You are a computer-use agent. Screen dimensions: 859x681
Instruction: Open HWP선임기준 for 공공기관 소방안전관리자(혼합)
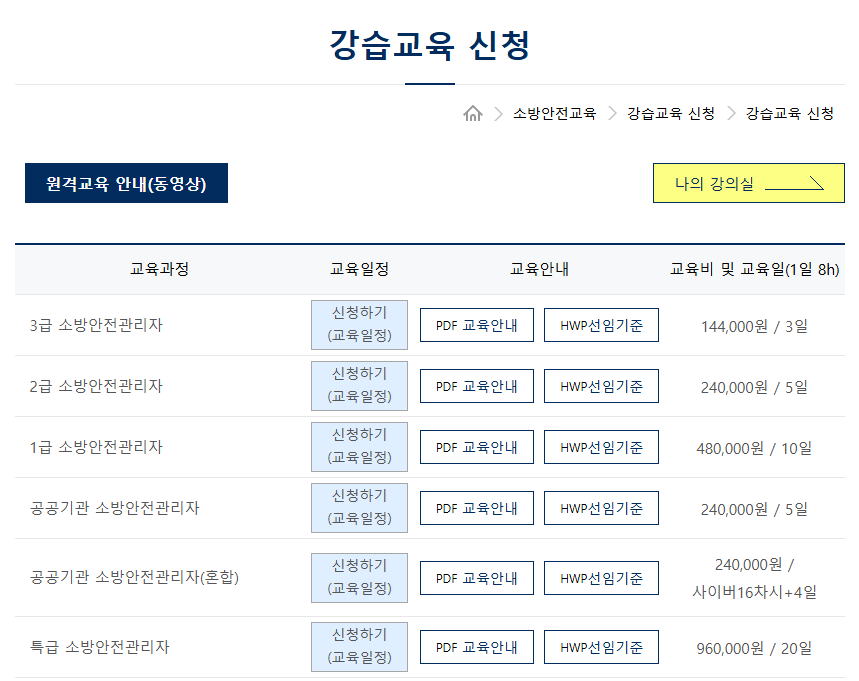click(601, 578)
